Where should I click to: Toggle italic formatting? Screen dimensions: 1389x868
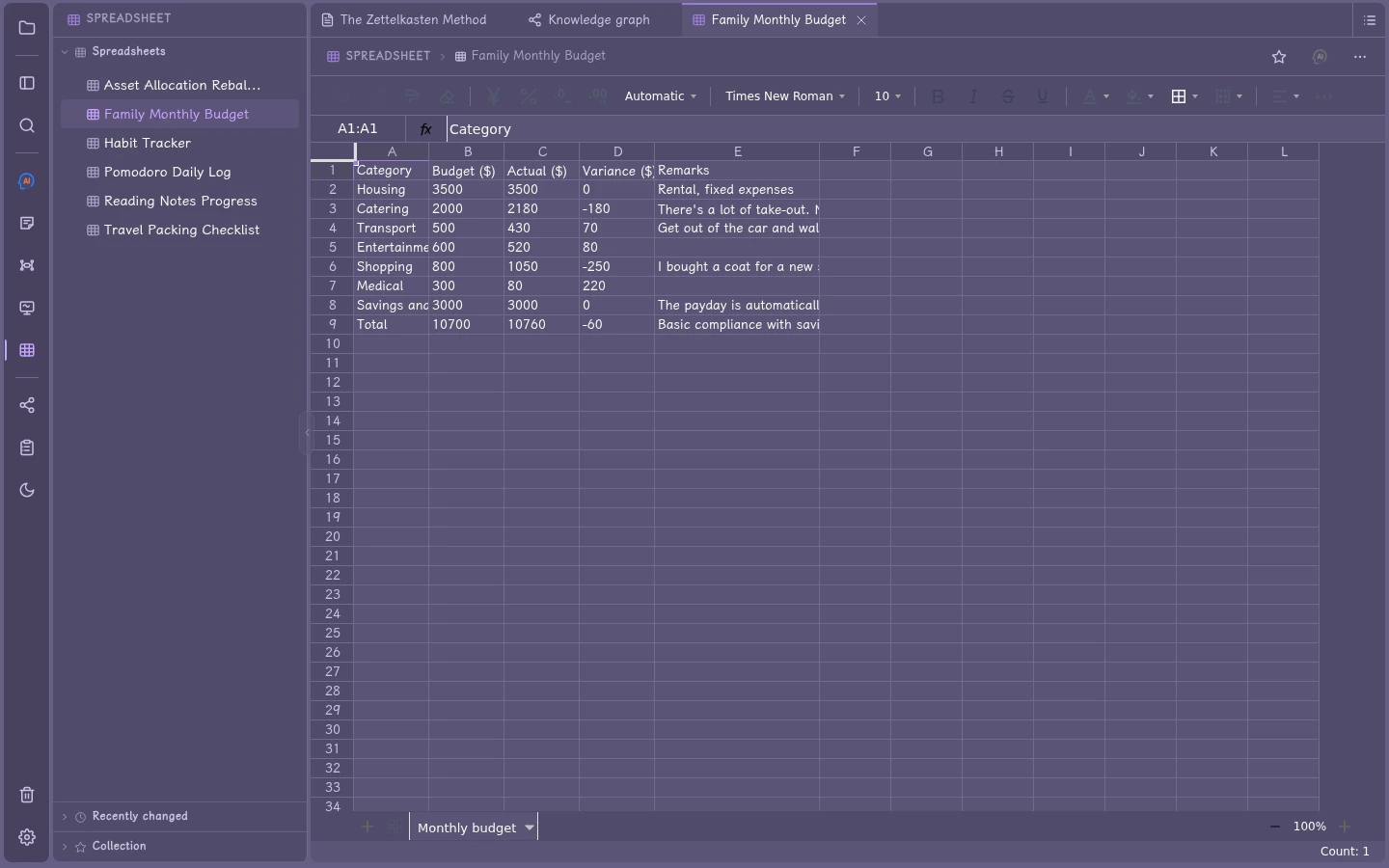click(973, 96)
